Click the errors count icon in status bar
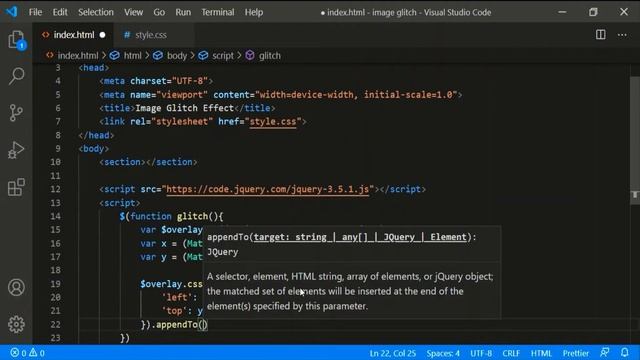The width and height of the screenshot is (640, 360). [18, 353]
